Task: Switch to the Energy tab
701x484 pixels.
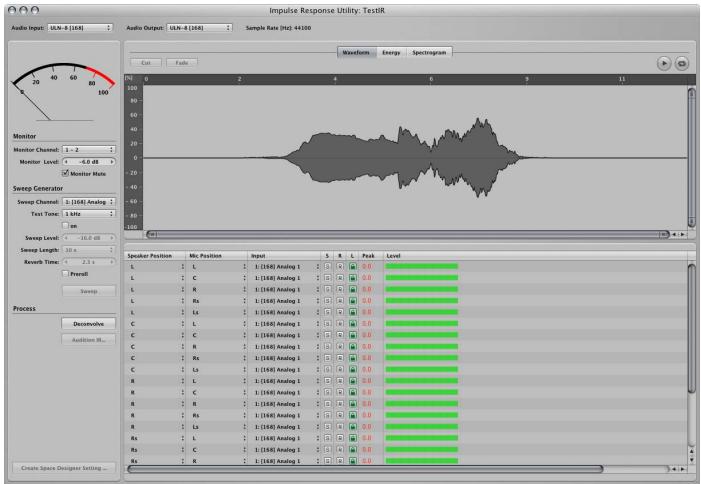Action: pos(391,53)
